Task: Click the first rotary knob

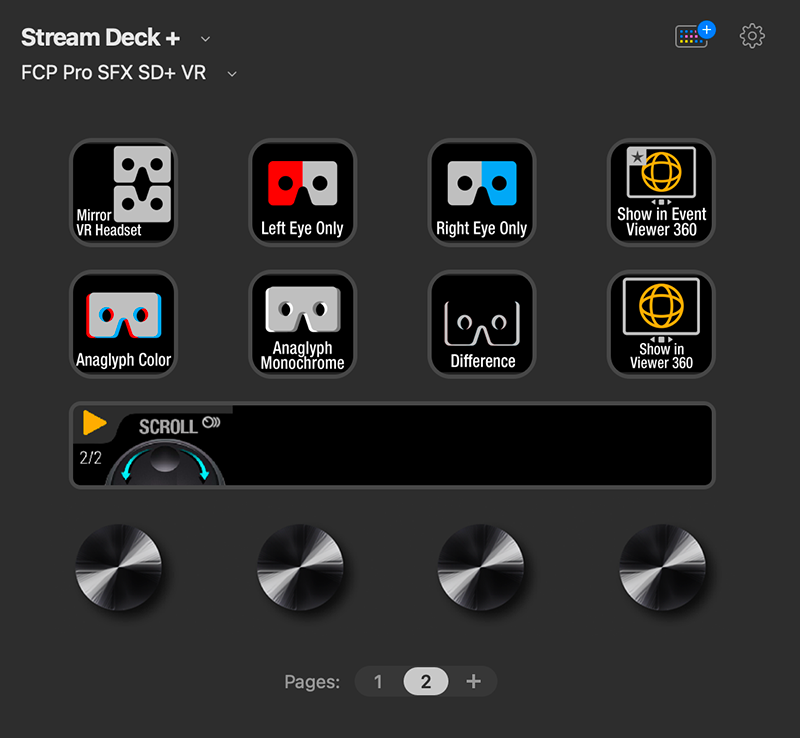Action: tap(120, 568)
